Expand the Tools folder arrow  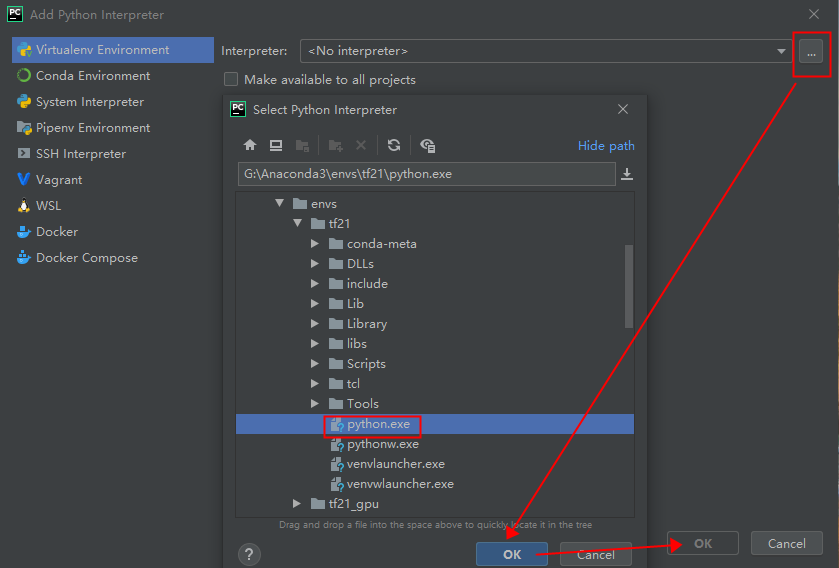315,403
